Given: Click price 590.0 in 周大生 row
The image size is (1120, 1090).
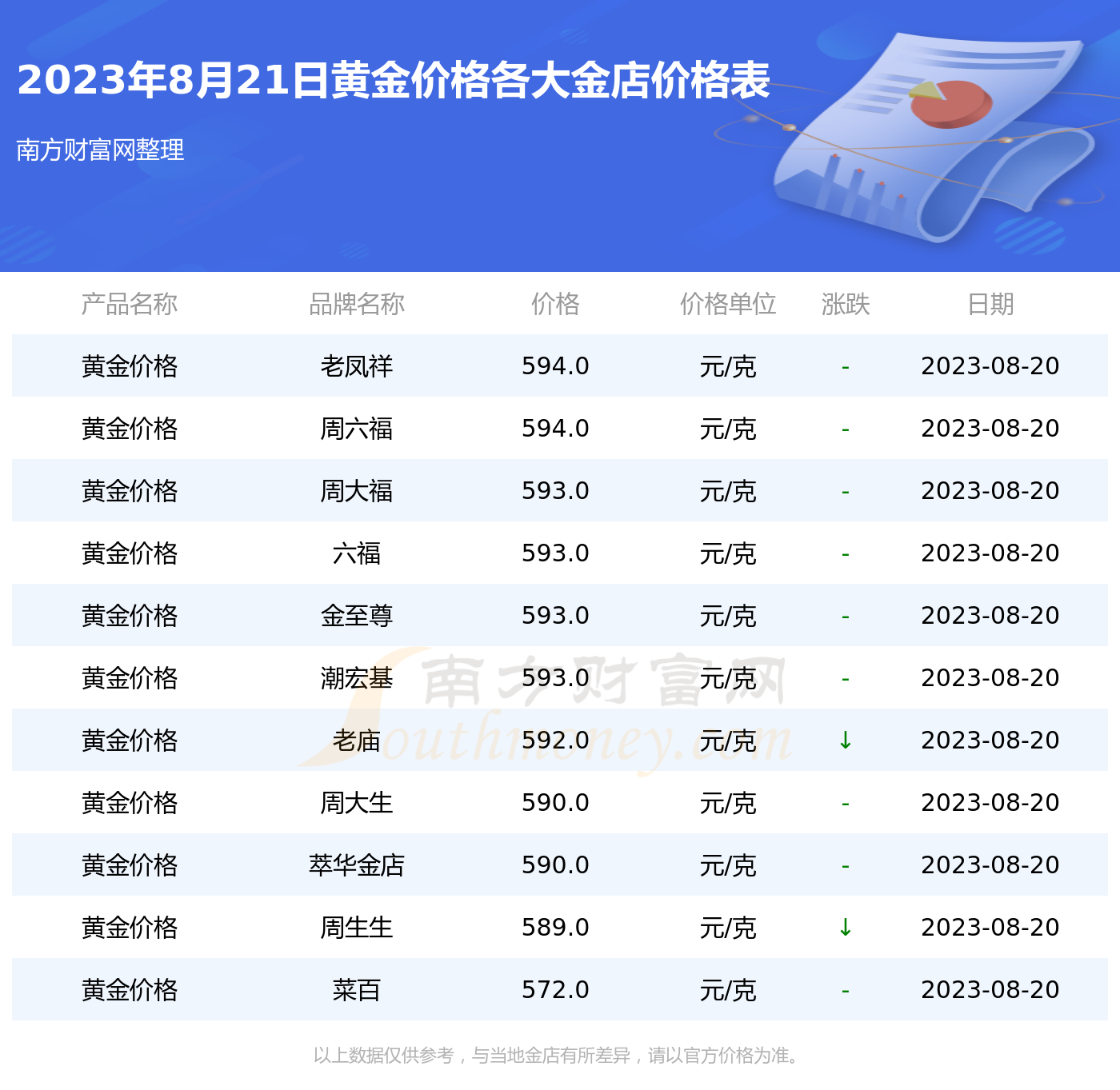Looking at the screenshot, I should pos(555,803).
